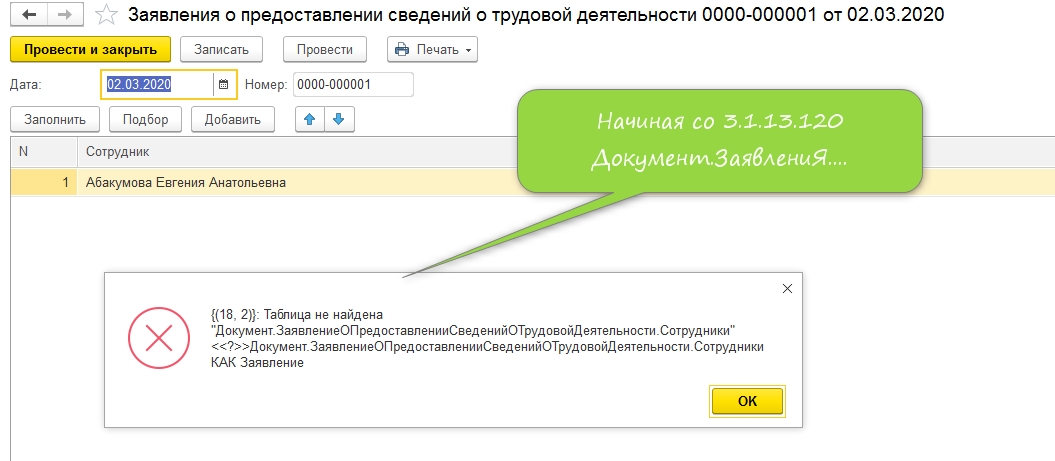Select the row number cell 1
This screenshot has height=461, width=1055.
44,182
